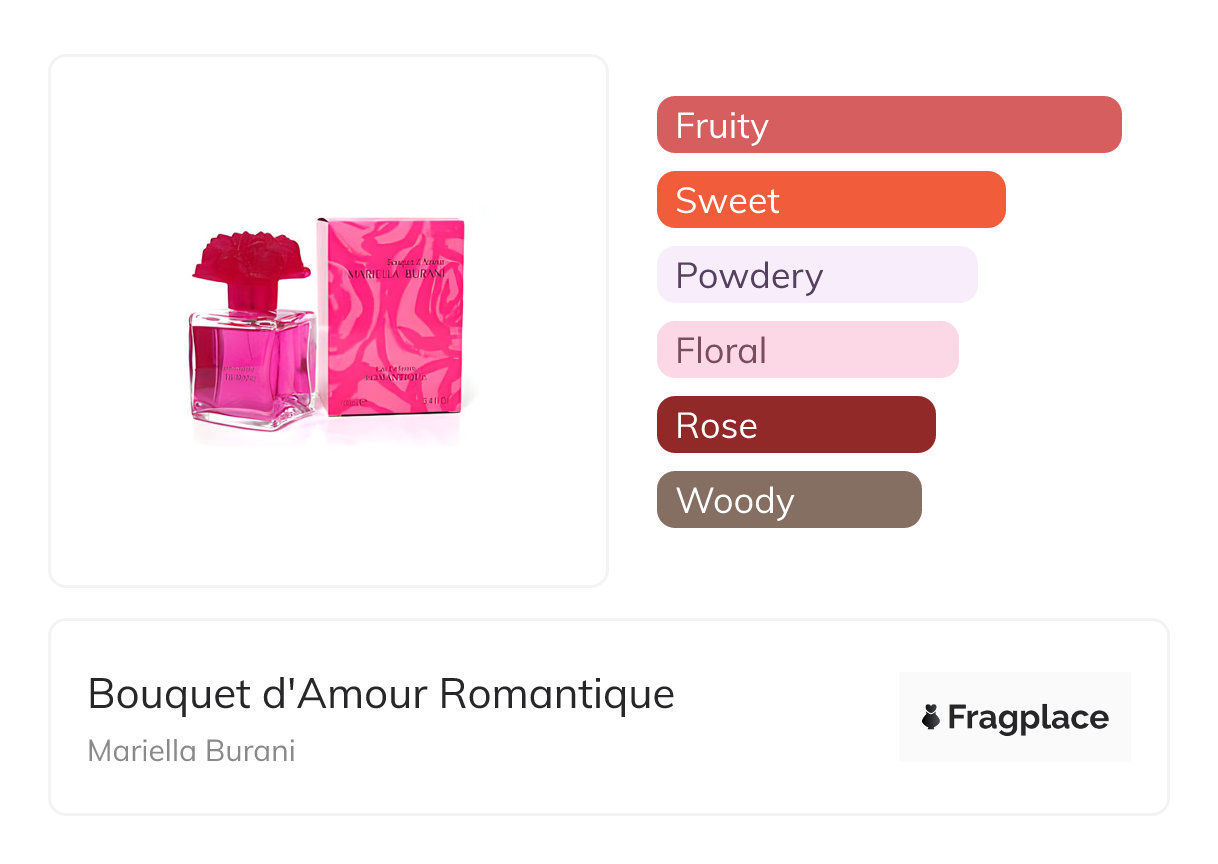Viewport: 1218px width, 864px height.
Task: Click the Fragplace perfume bottle logo icon
Action: pos(931,717)
